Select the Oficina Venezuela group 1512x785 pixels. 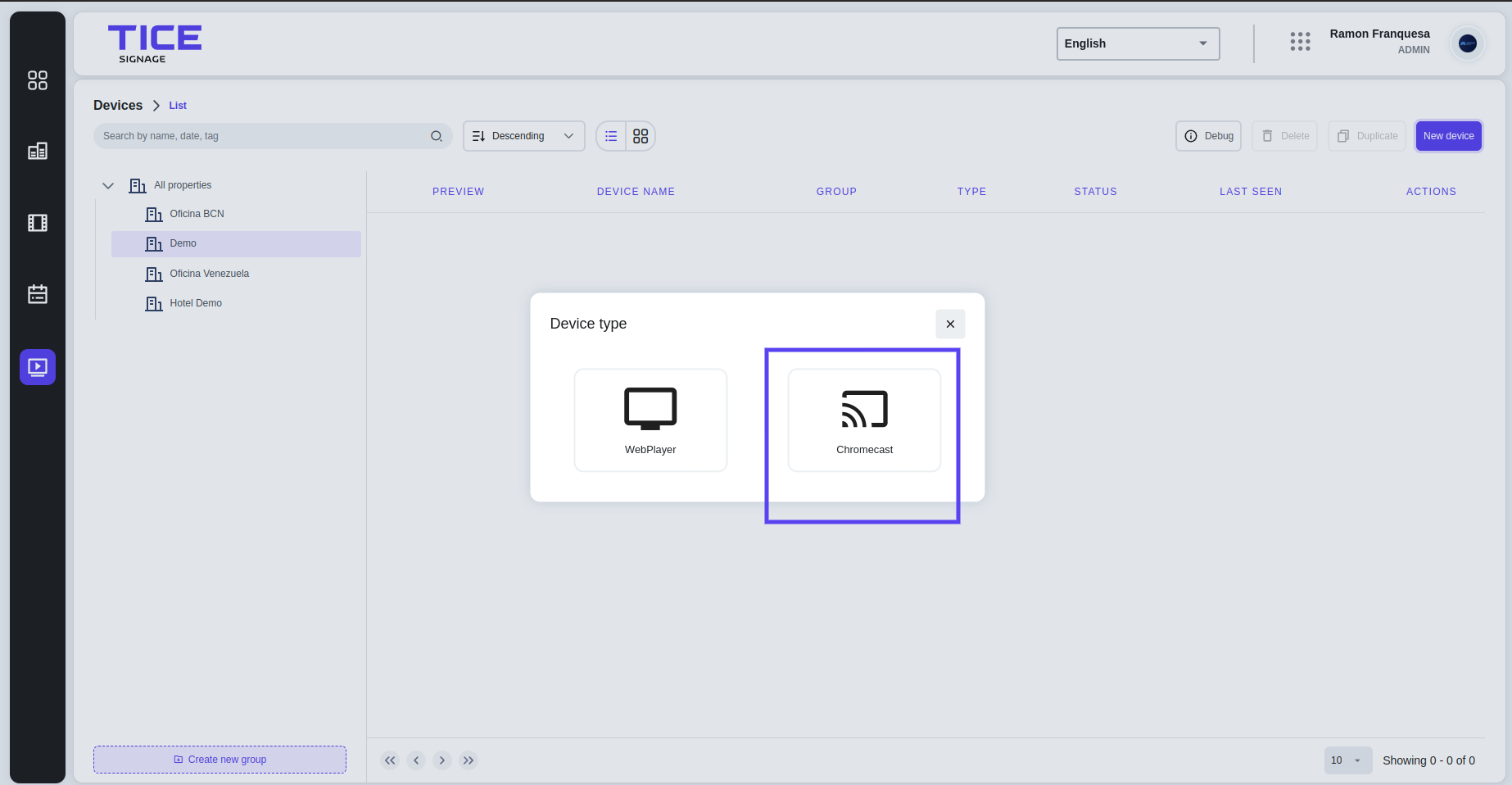(x=210, y=274)
